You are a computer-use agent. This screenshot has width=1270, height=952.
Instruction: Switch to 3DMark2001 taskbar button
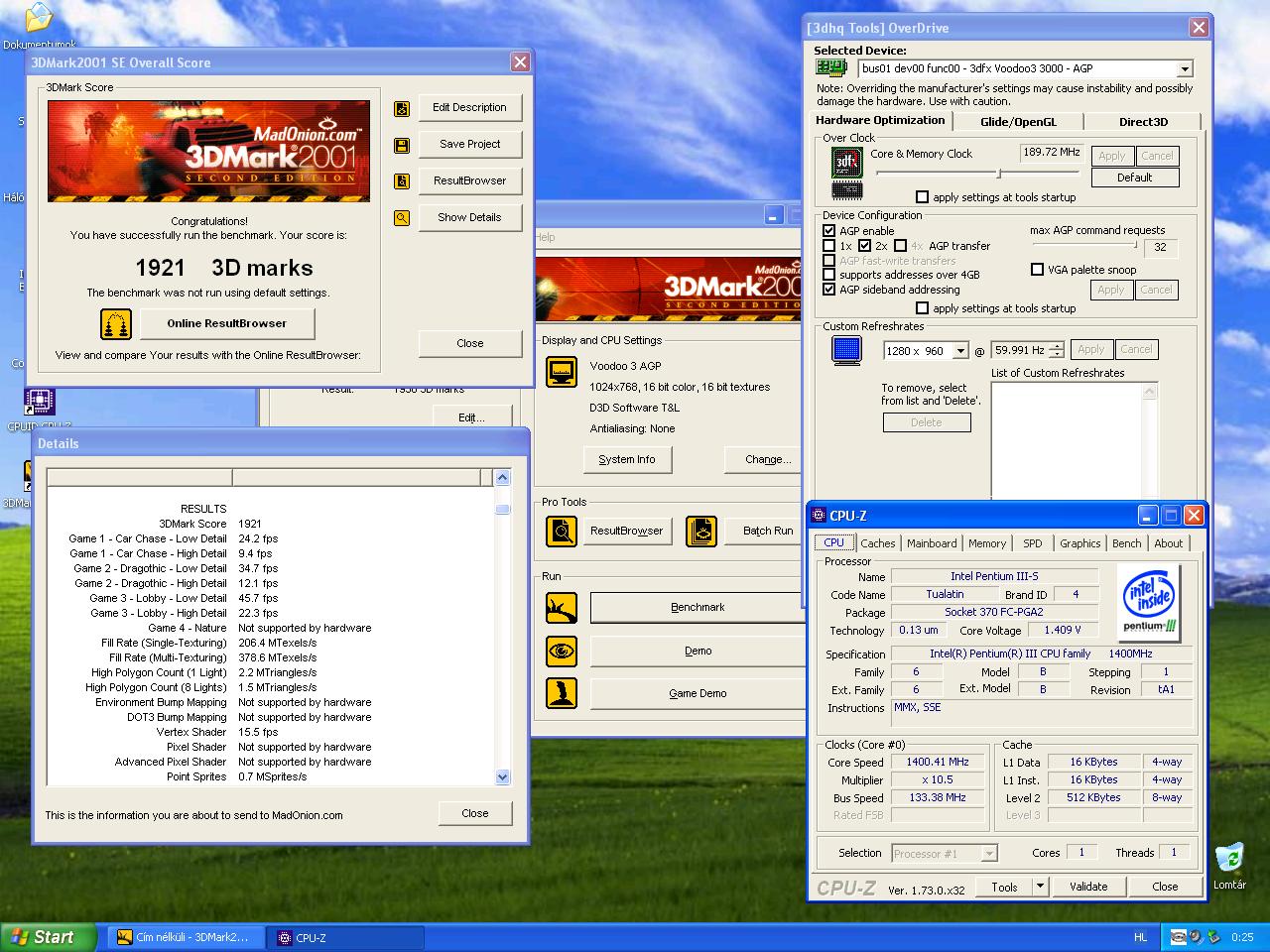(x=186, y=937)
